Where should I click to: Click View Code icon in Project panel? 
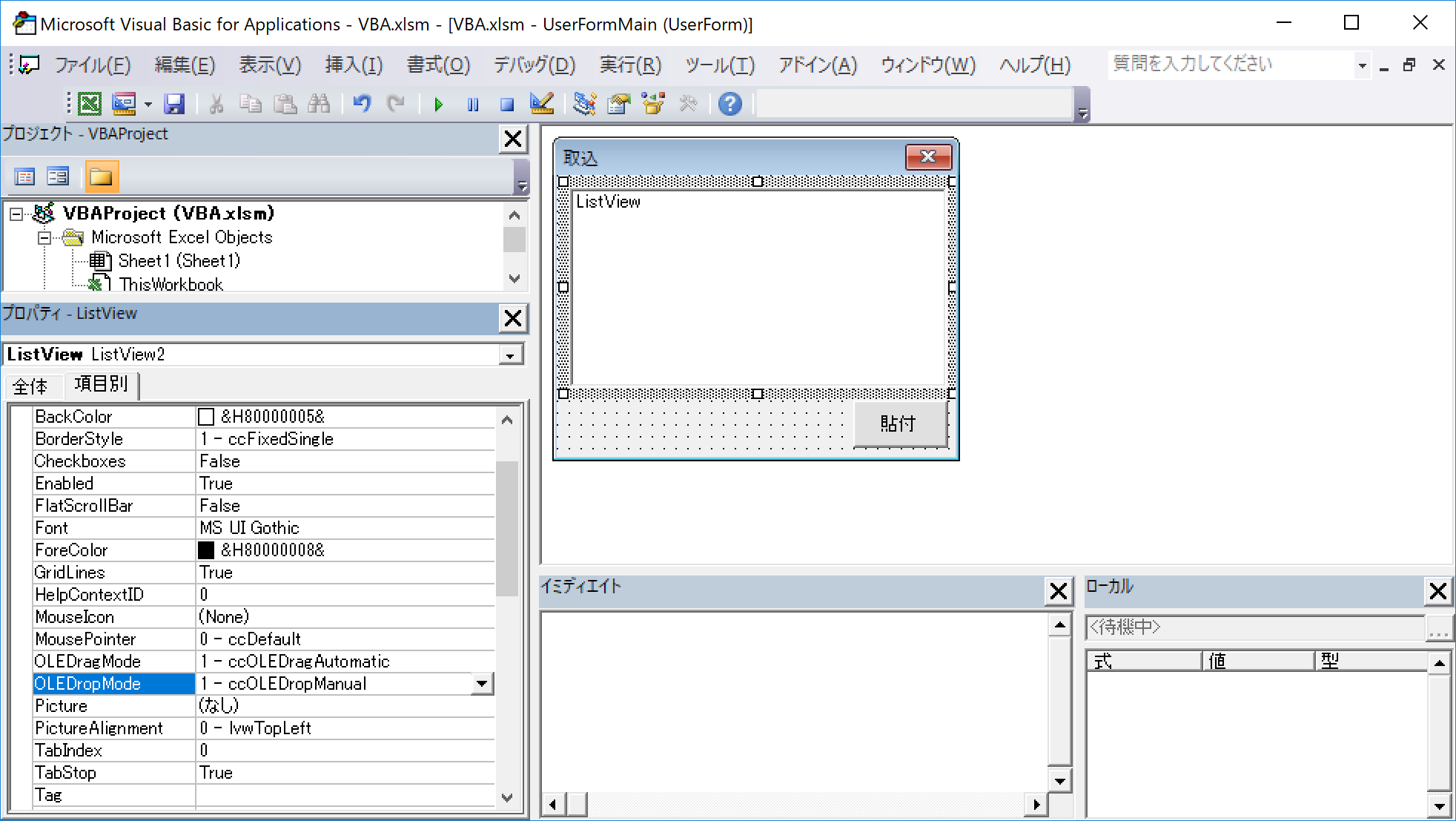25,177
